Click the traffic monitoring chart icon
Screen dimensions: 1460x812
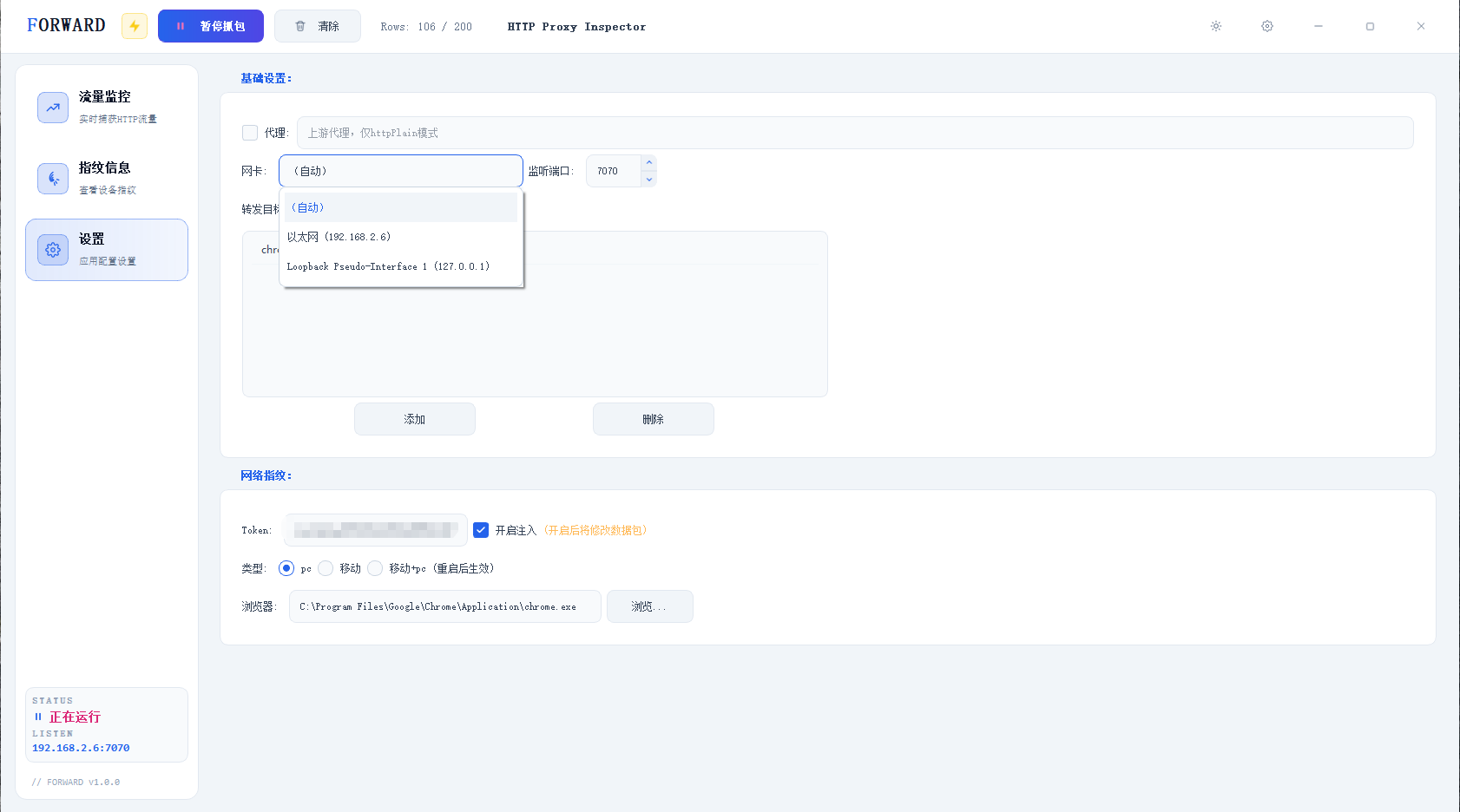pyautogui.click(x=53, y=108)
